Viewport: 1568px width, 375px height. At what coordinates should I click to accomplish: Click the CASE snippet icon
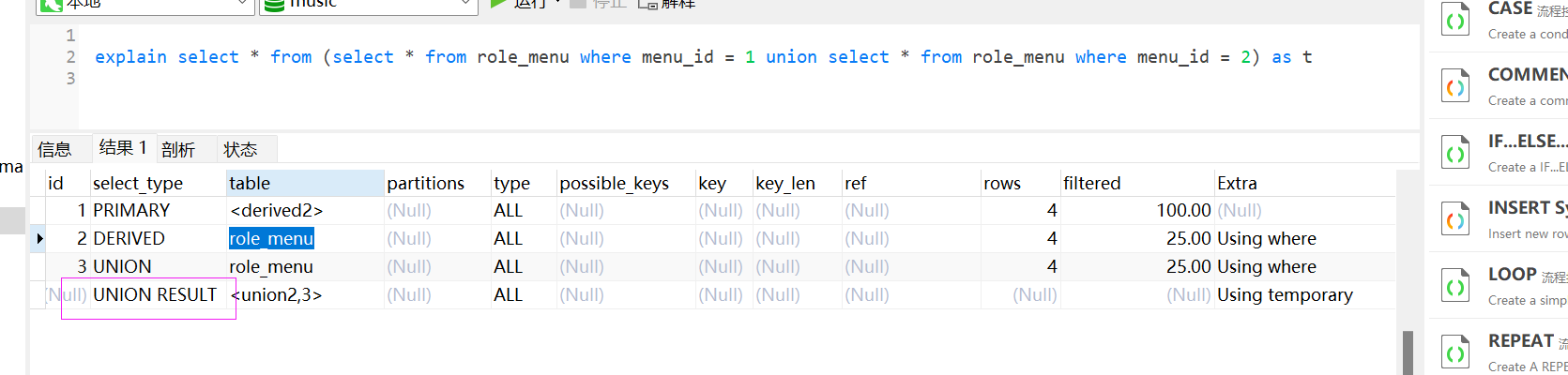pos(1455,20)
